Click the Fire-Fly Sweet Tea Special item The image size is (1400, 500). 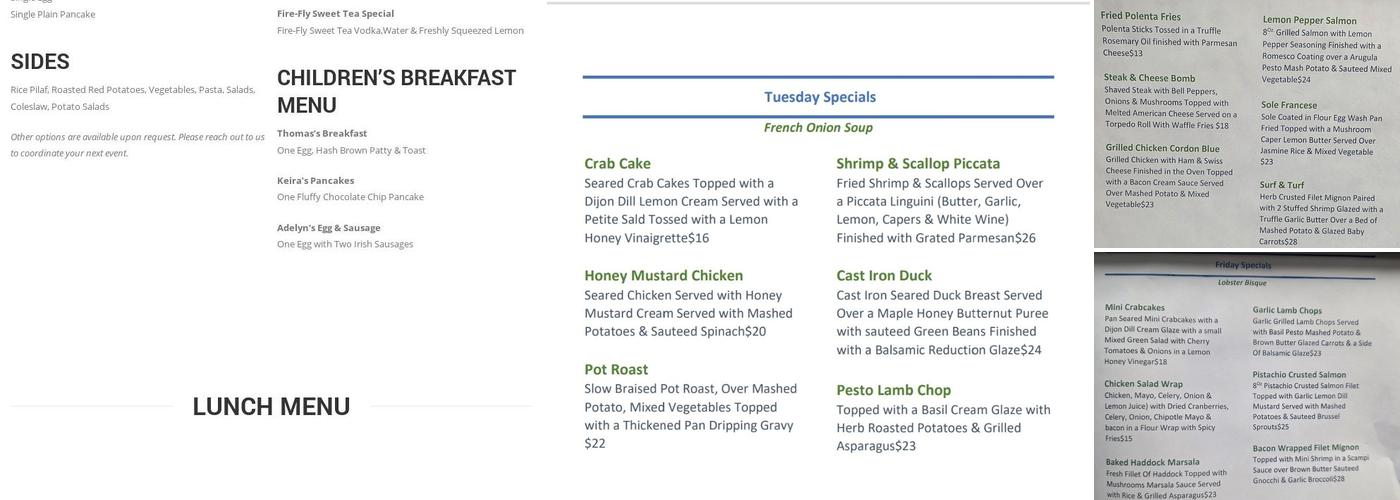pos(335,13)
